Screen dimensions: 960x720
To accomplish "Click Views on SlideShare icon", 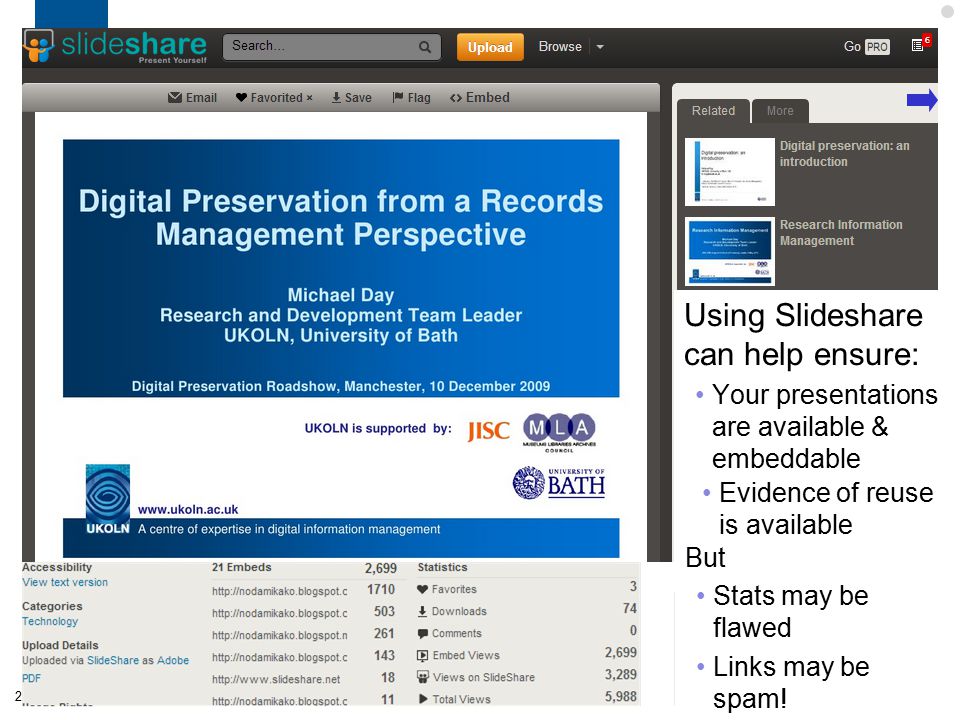I will click(422, 677).
